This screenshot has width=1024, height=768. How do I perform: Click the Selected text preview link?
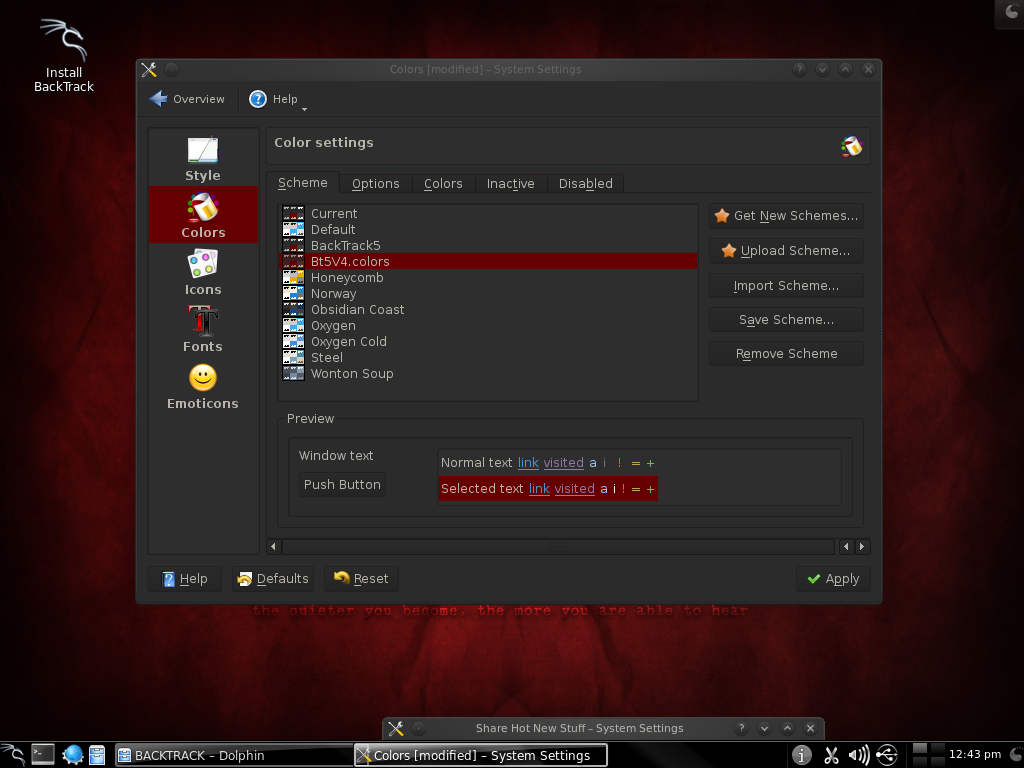(539, 488)
